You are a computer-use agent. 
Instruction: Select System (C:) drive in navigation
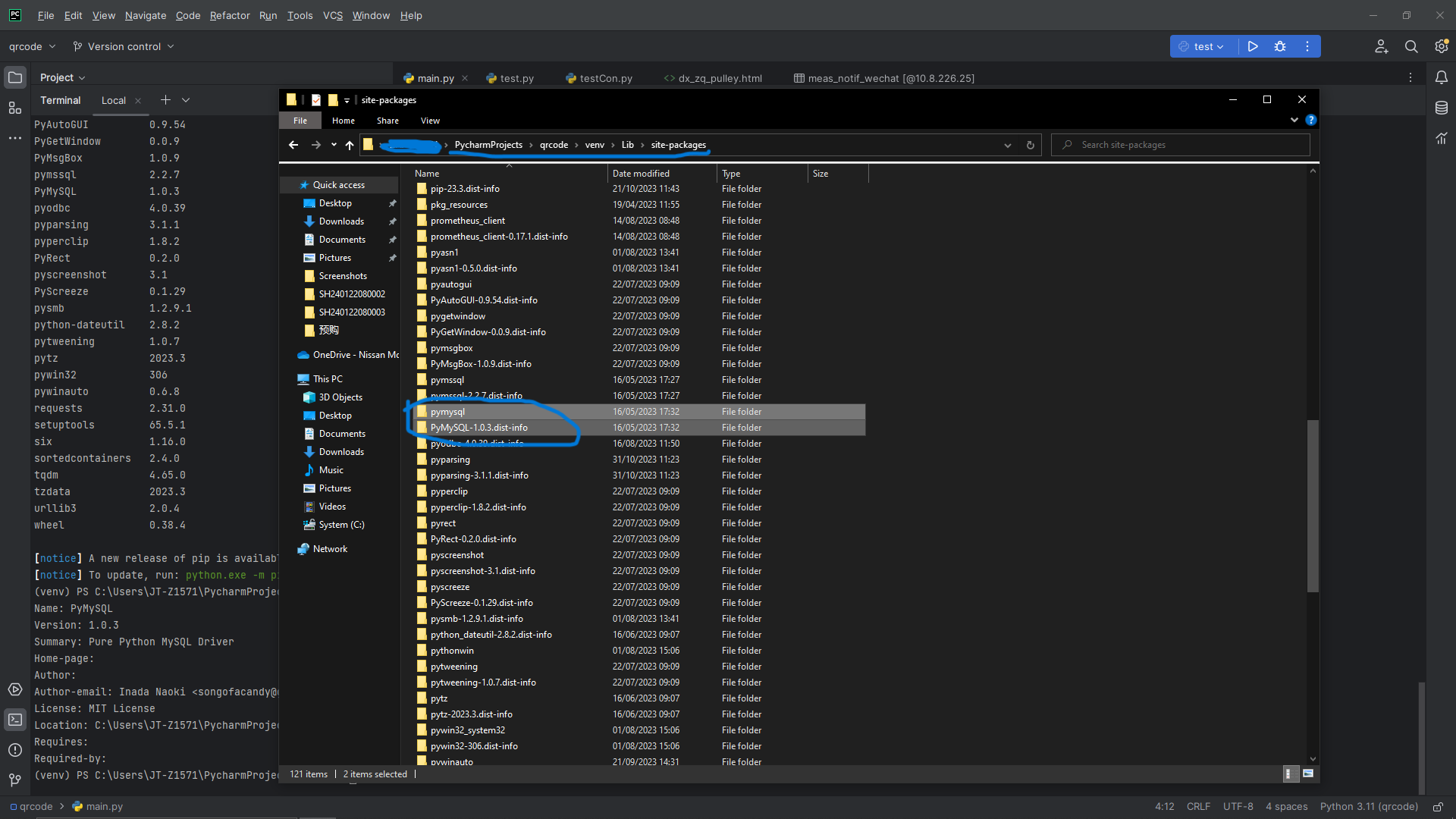[341, 525]
